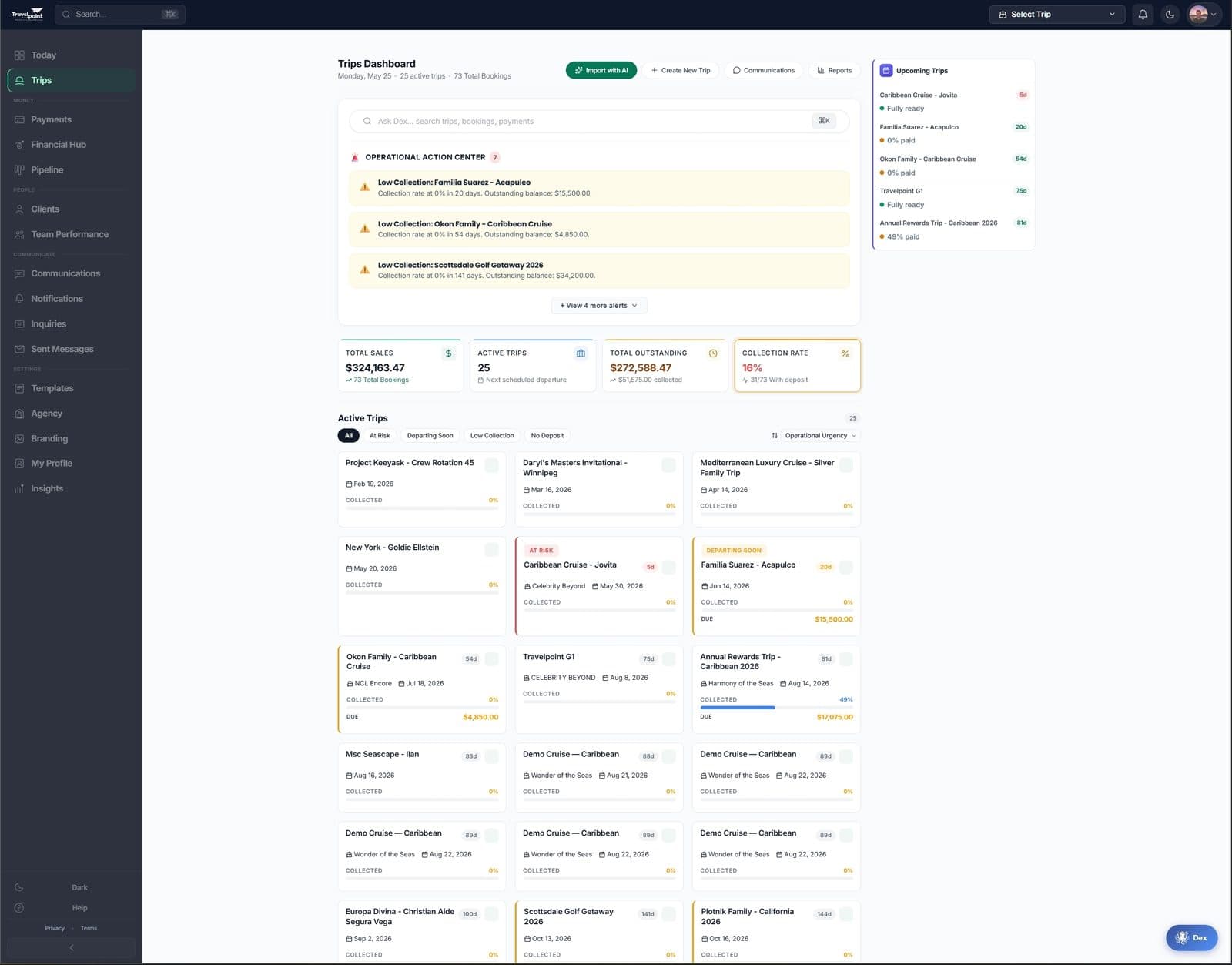Tick Daryl's Masters Invitational trip checkbox
Image resolution: width=1232 pixels, height=965 pixels.
668,465
